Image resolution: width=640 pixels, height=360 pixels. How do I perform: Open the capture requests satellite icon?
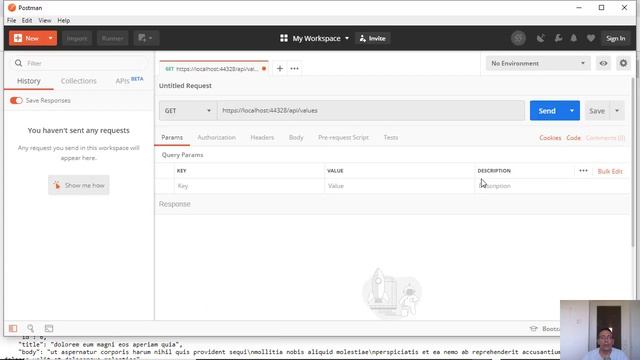coord(540,38)
